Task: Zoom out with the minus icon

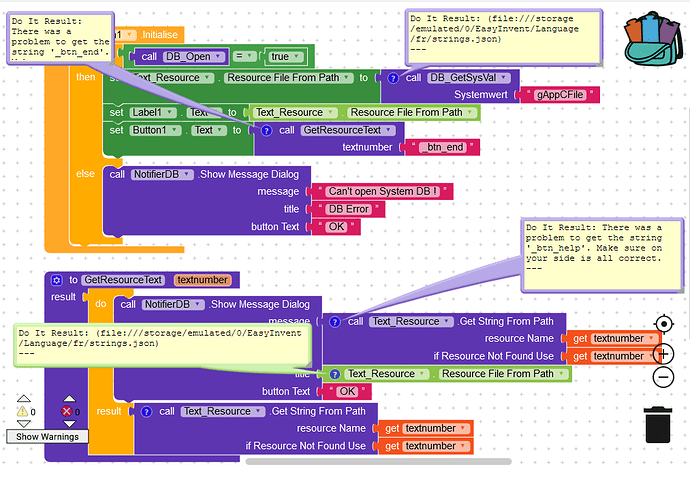Action: 663,377
